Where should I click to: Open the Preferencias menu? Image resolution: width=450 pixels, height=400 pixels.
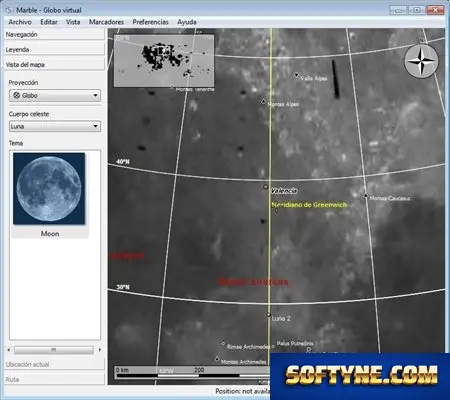(x=151, y=22)
